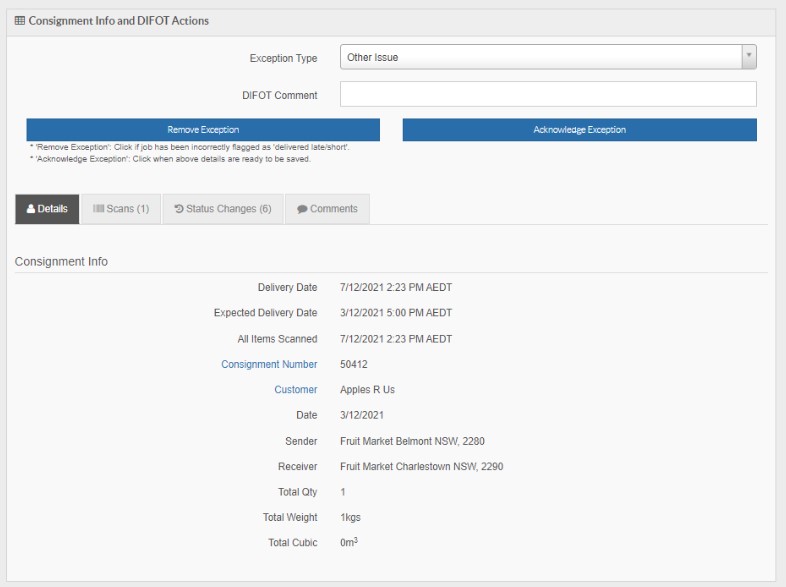Follow the Customer link
The height and width of the screenshot is (587, 786).
[x=296, y=389]
